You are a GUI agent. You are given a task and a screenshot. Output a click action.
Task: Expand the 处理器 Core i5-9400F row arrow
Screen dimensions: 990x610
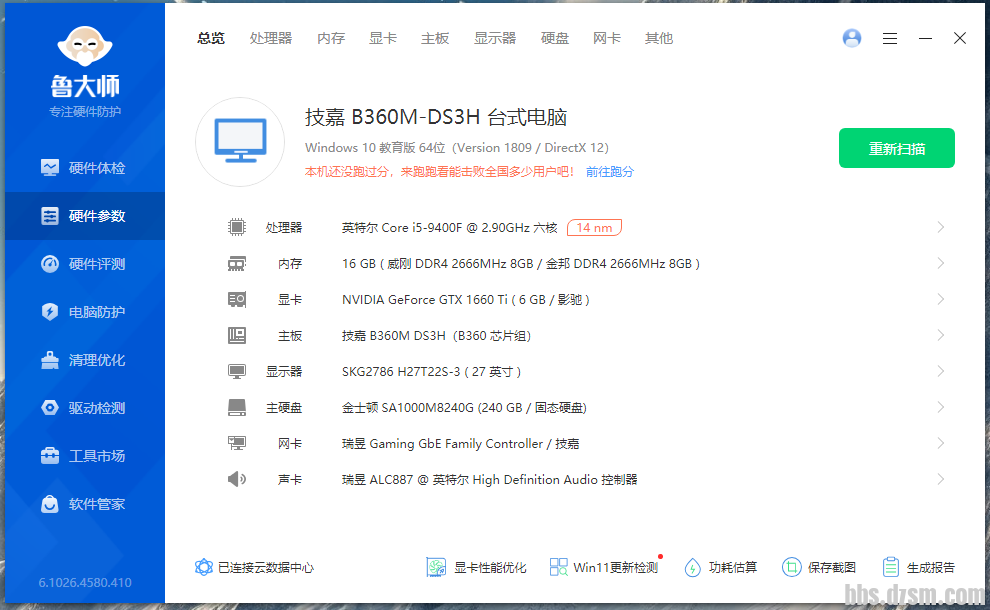click(940, 228)
